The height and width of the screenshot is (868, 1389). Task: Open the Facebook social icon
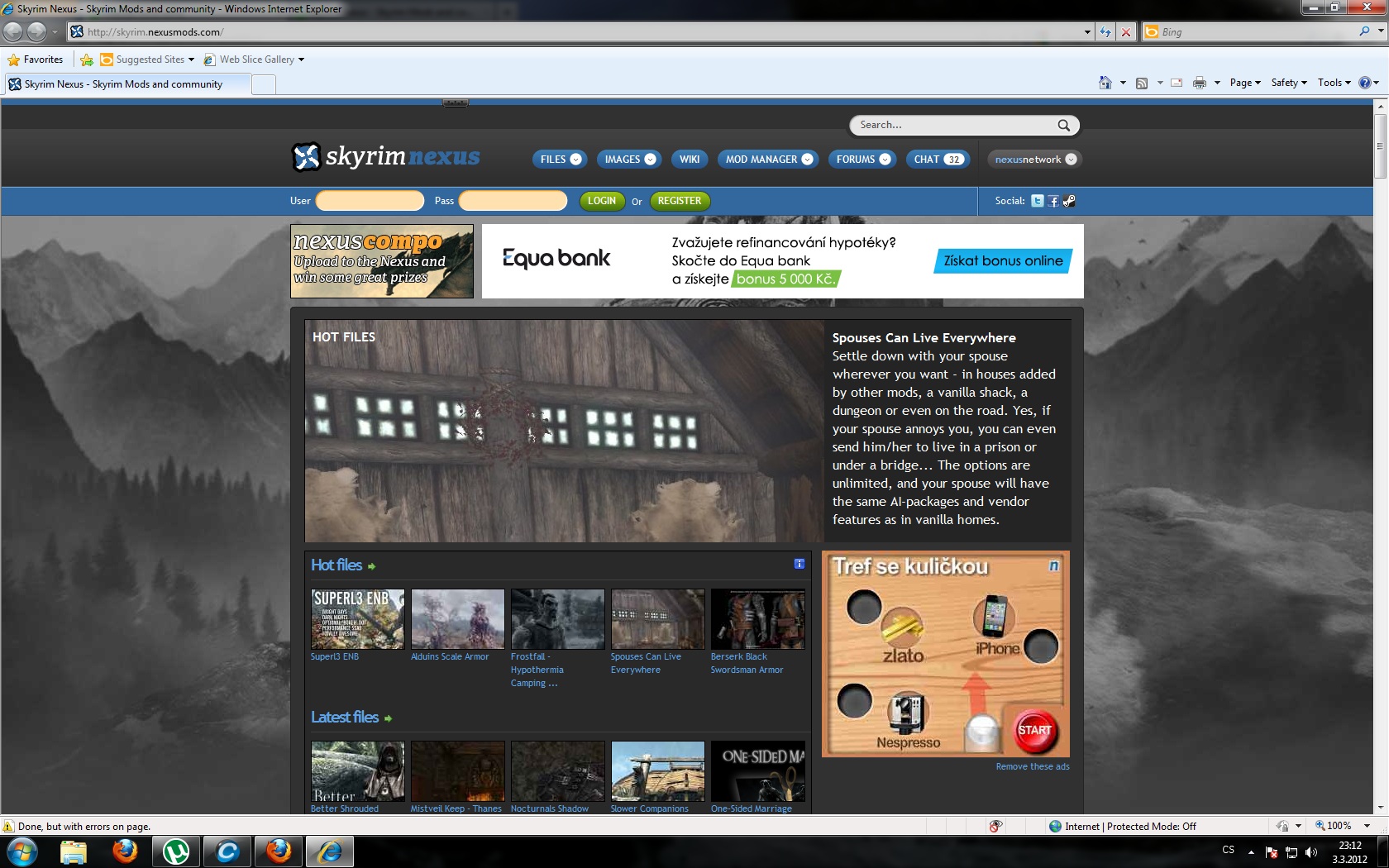coord(1053,201)
